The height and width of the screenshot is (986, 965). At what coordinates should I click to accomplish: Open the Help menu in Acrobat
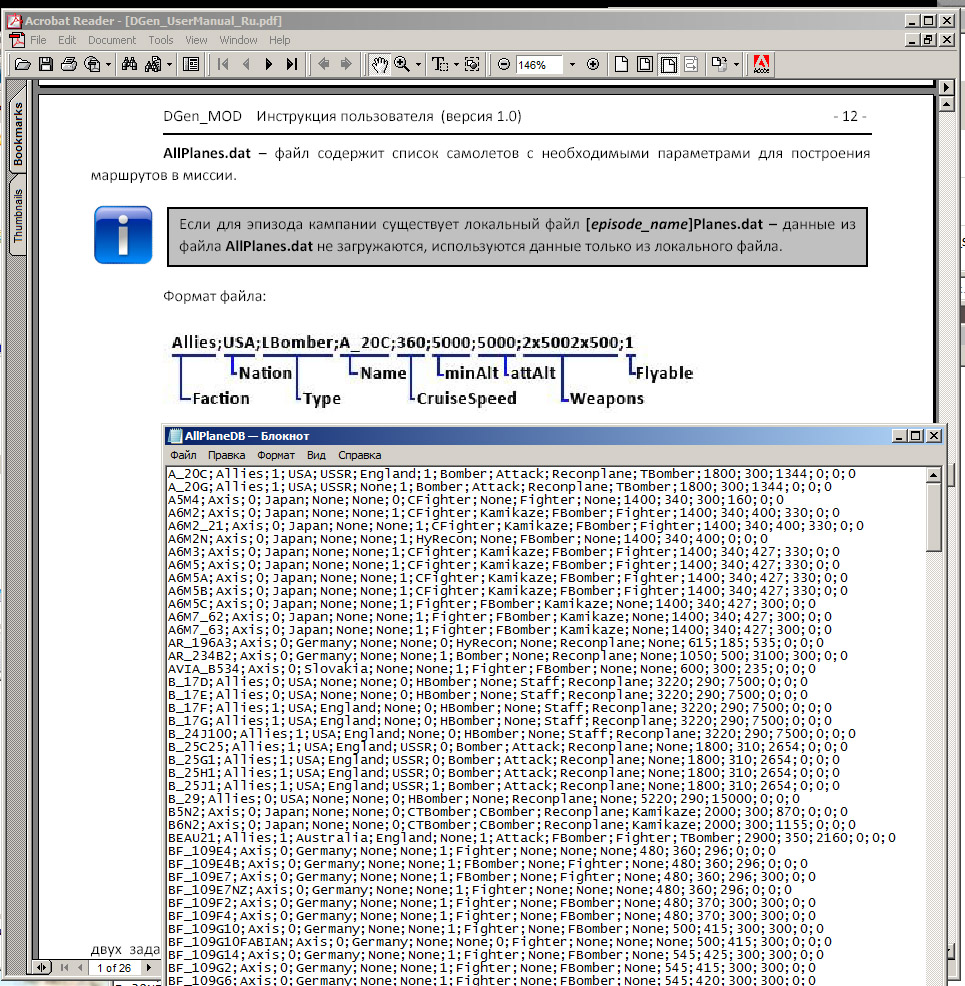280,40
